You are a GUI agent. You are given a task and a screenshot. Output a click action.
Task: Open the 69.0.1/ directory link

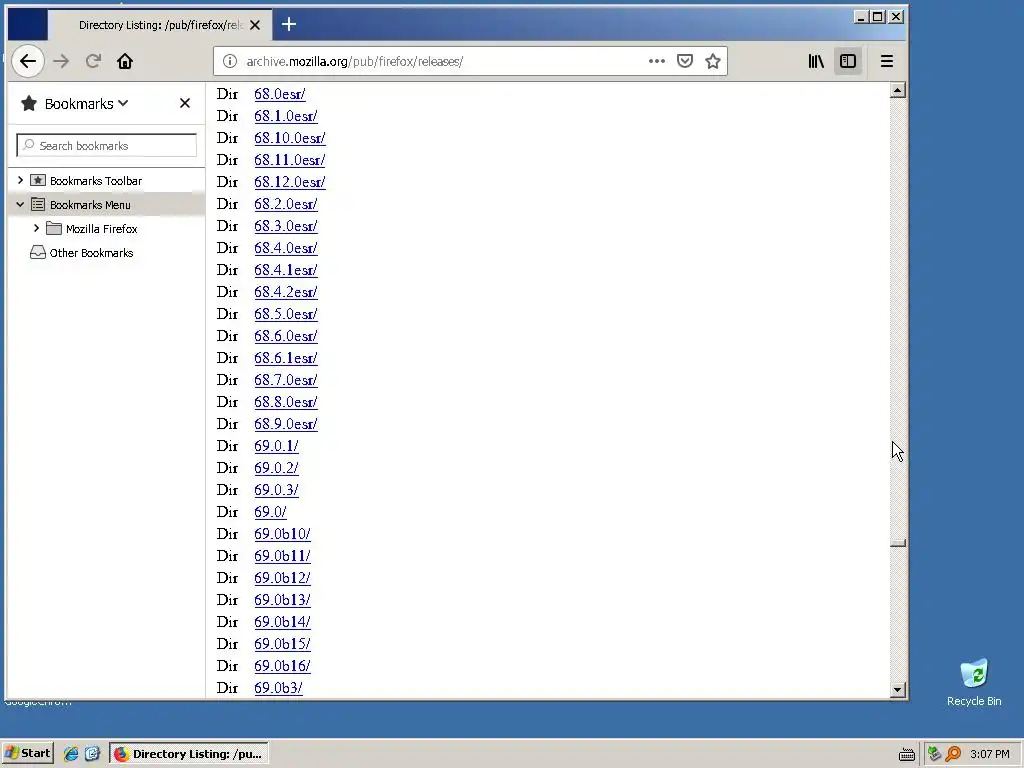(276, 446)
